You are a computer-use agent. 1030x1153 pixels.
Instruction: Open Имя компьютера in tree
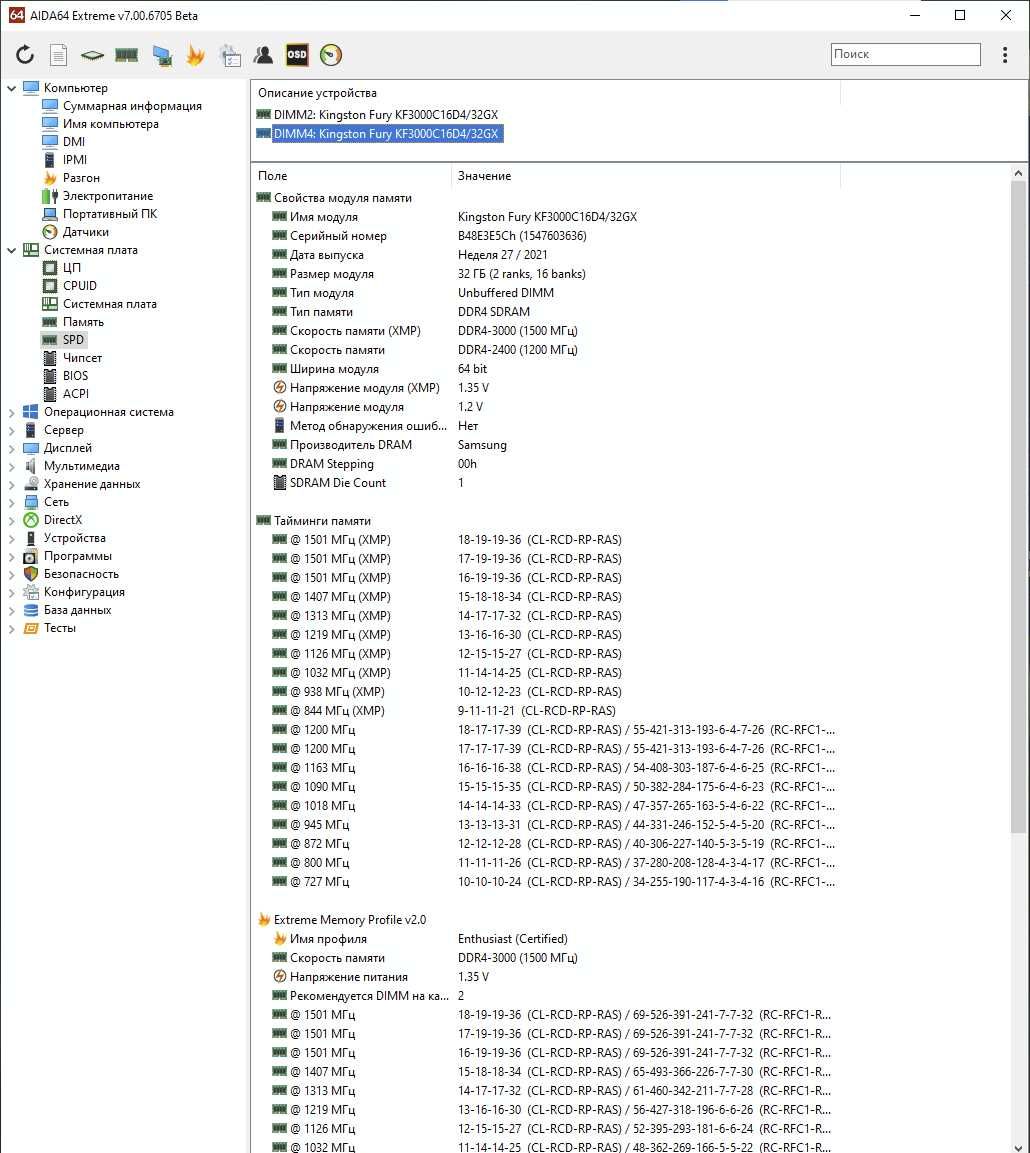point(110,124)
